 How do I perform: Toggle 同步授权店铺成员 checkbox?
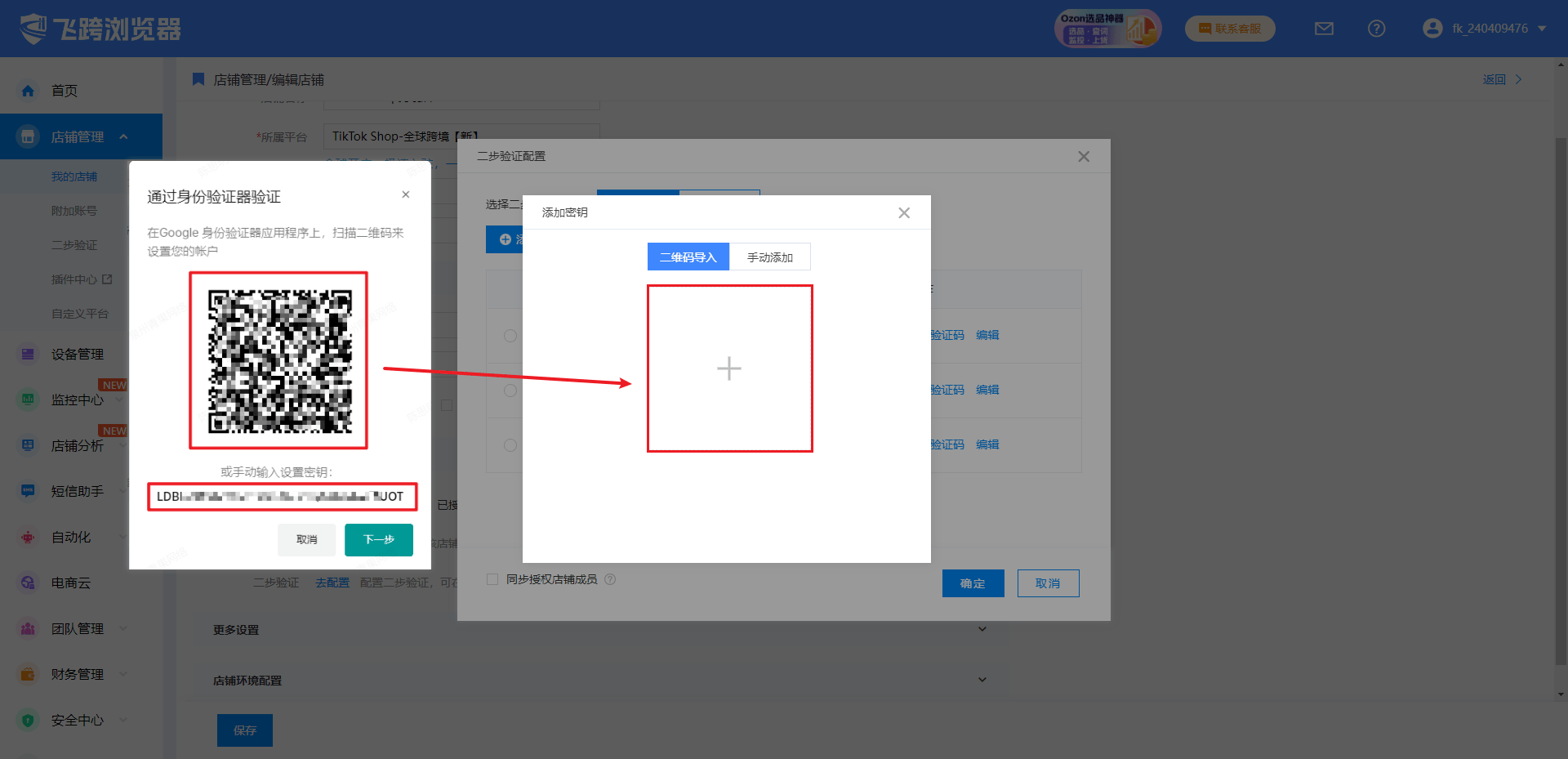(x=492, y=579)
